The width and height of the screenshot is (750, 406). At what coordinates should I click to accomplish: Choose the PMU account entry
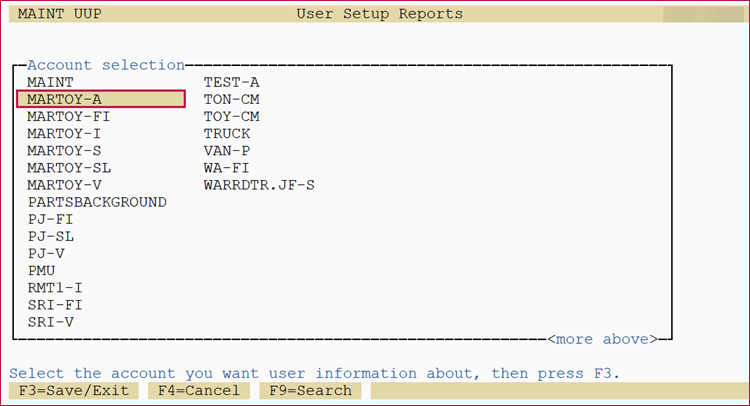click(x=41, y=271)
